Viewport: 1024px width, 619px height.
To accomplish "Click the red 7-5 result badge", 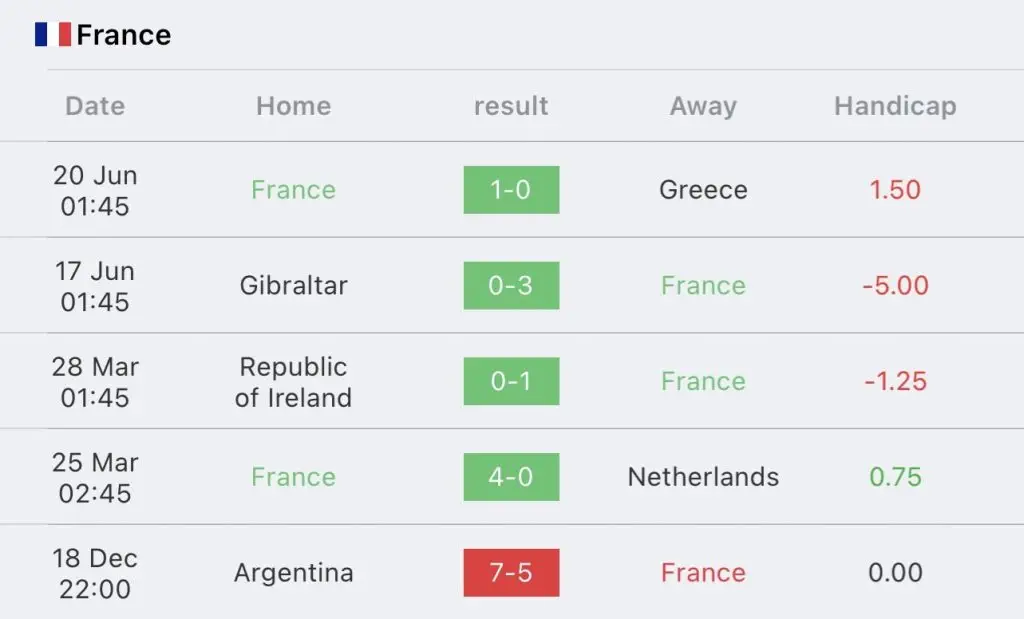I will coord(511,573).
